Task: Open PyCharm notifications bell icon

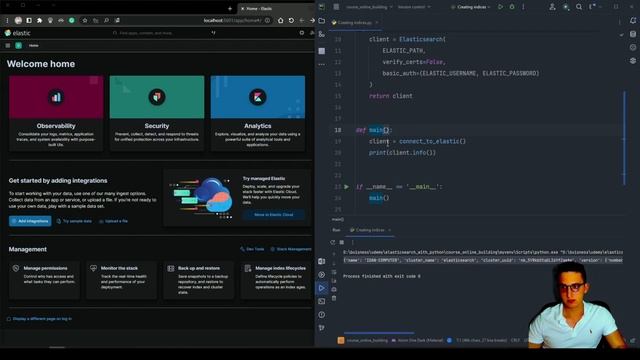Action: pos(633,21)
